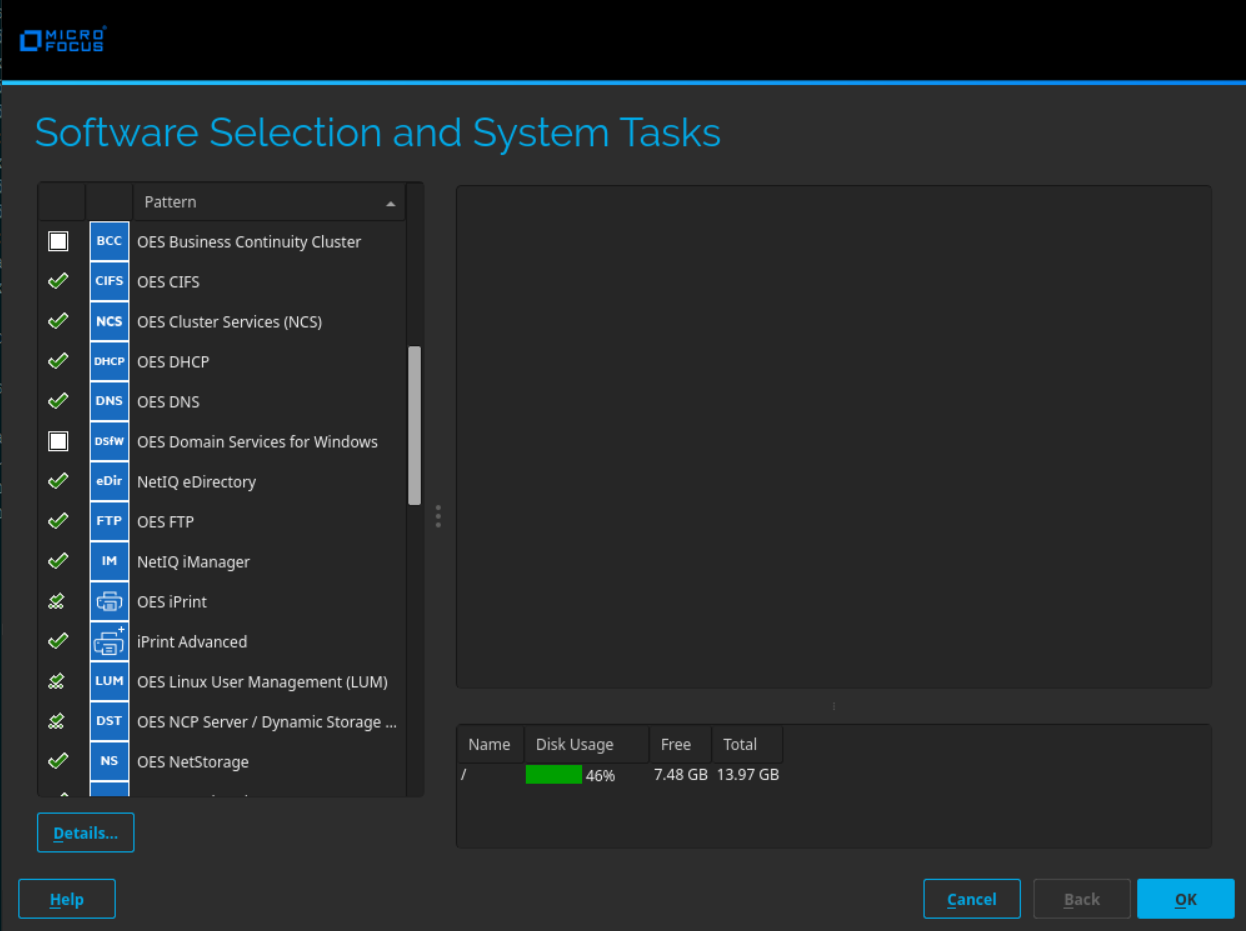The width and height of the screenshot is (1246, 931).
Task: Click the CIFS pattern icon
Action: click(x=109, y=282)
